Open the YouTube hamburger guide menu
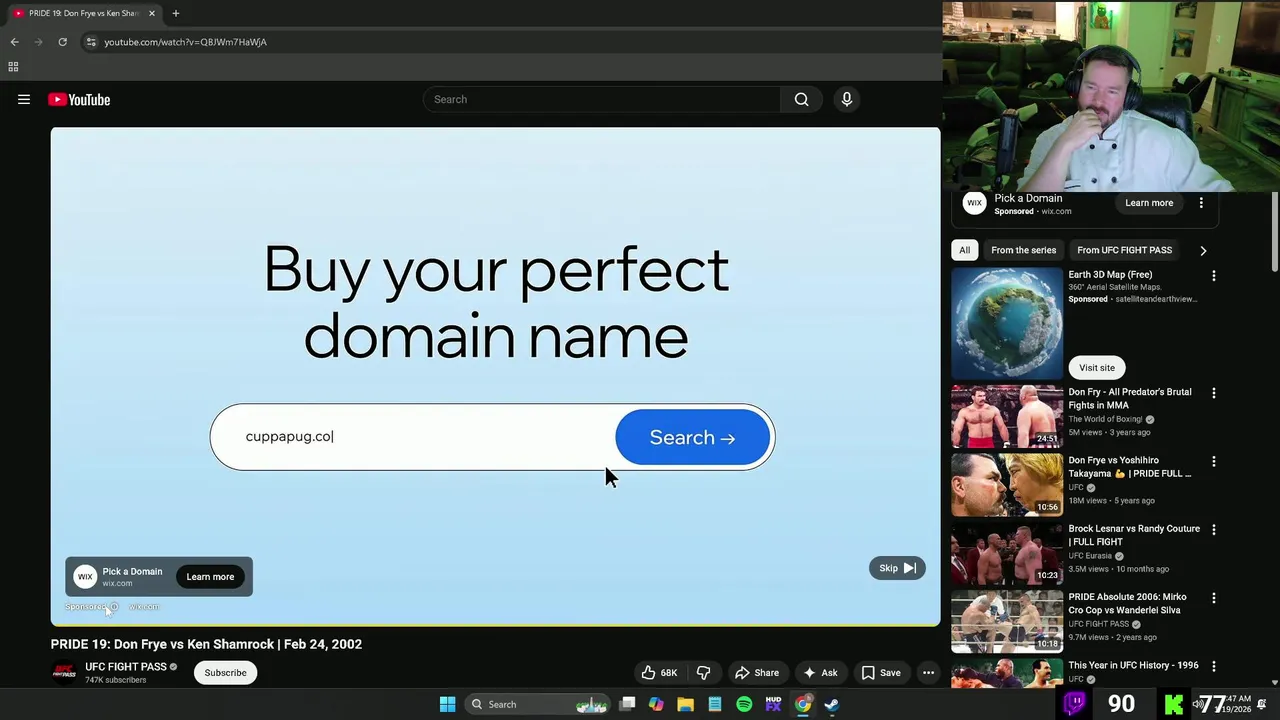 [x=24, y=99]
